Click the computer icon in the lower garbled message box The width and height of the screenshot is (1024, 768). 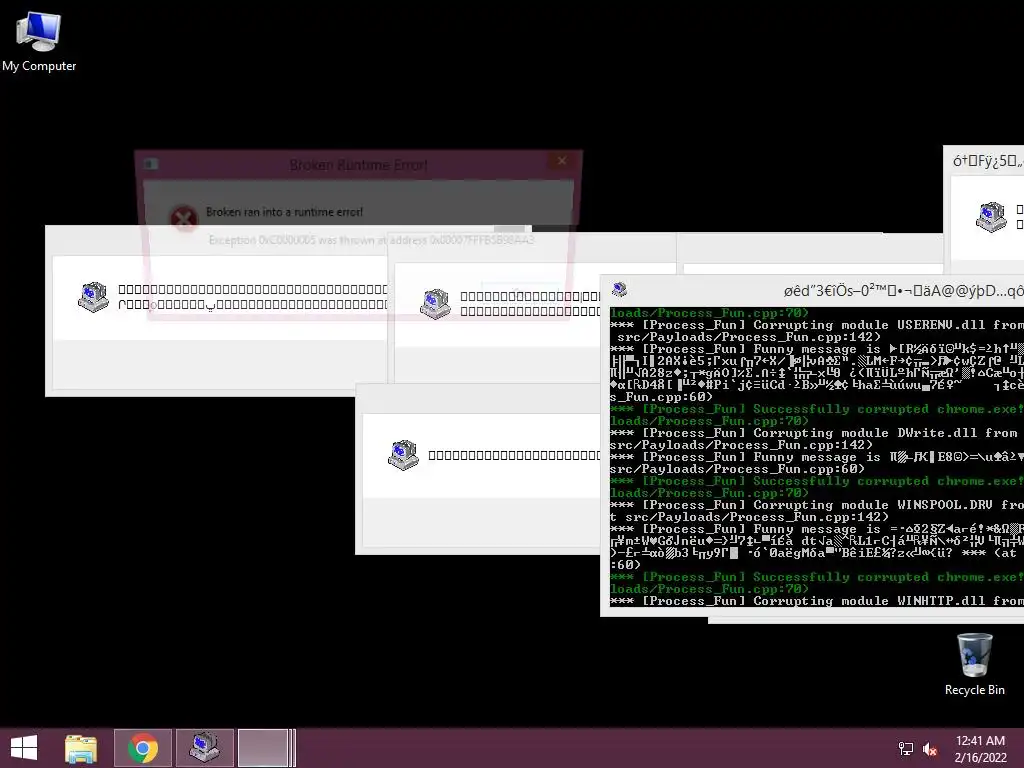403,455
